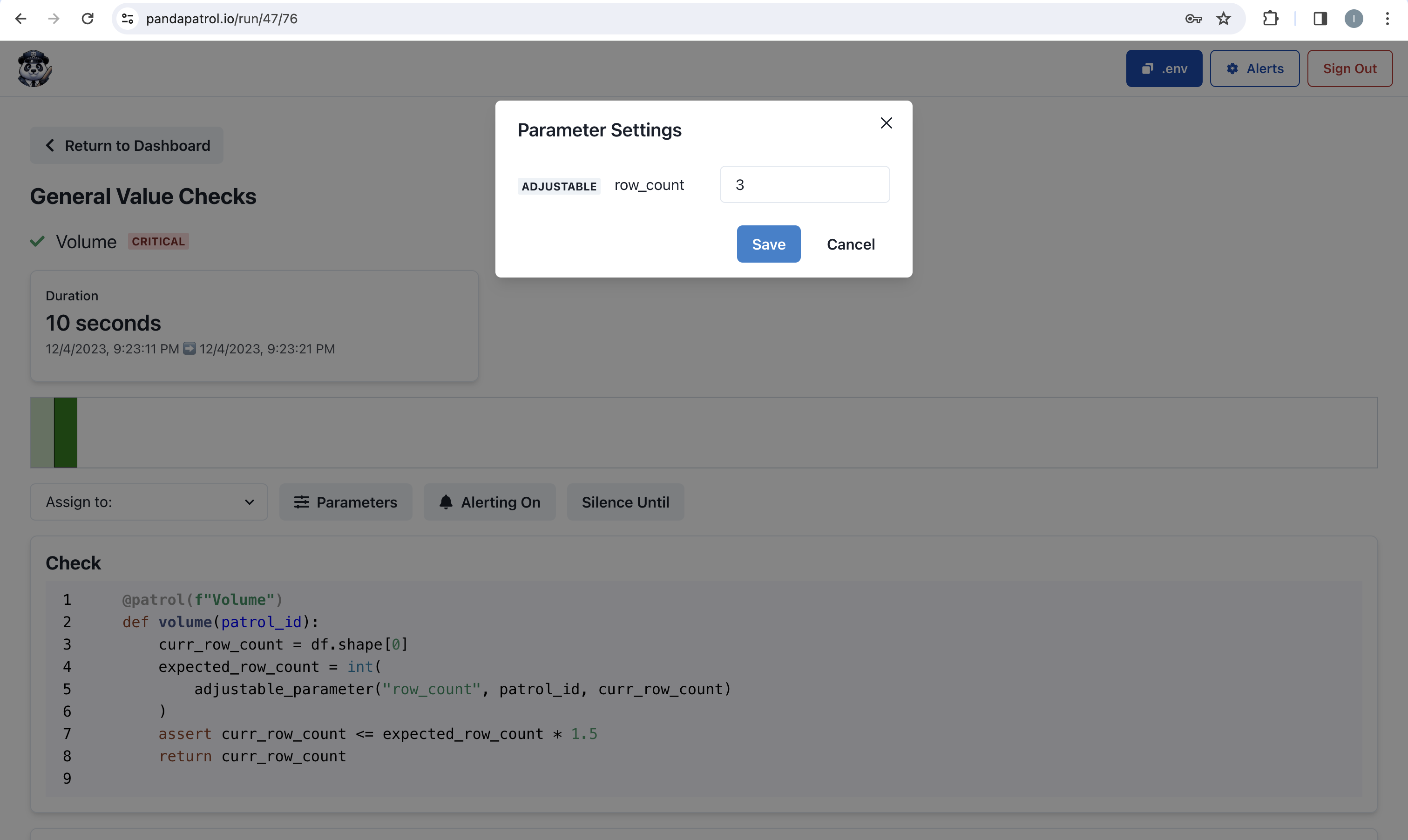The width and height of the screenshot is (1408, 840).
Task: Go forward in browser history
Action: point(54,19)
